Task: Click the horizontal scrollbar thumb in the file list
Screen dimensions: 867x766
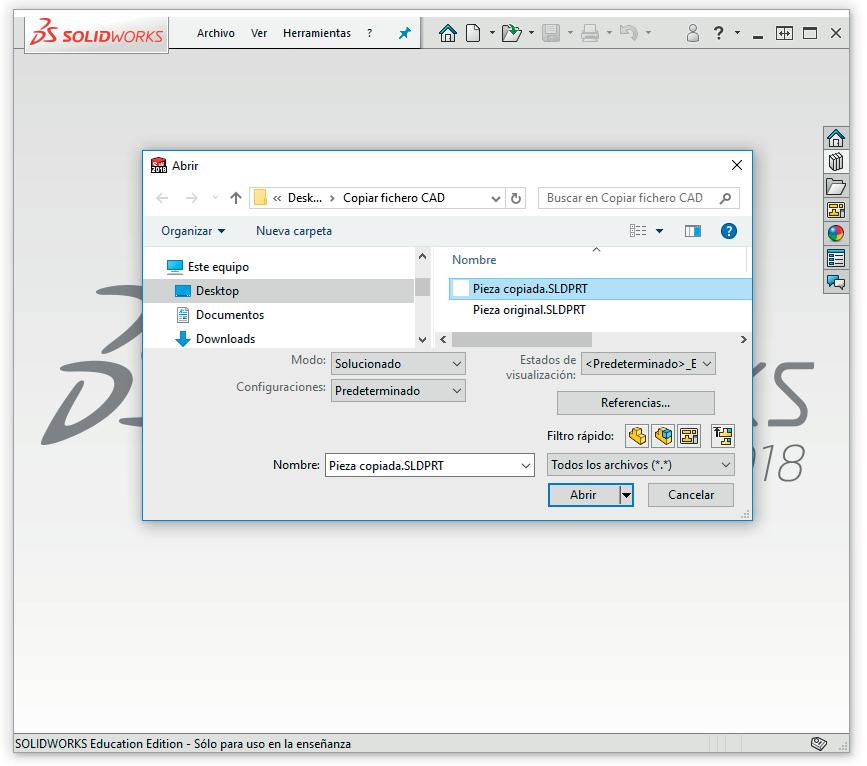Action: [x=521, y=339]
